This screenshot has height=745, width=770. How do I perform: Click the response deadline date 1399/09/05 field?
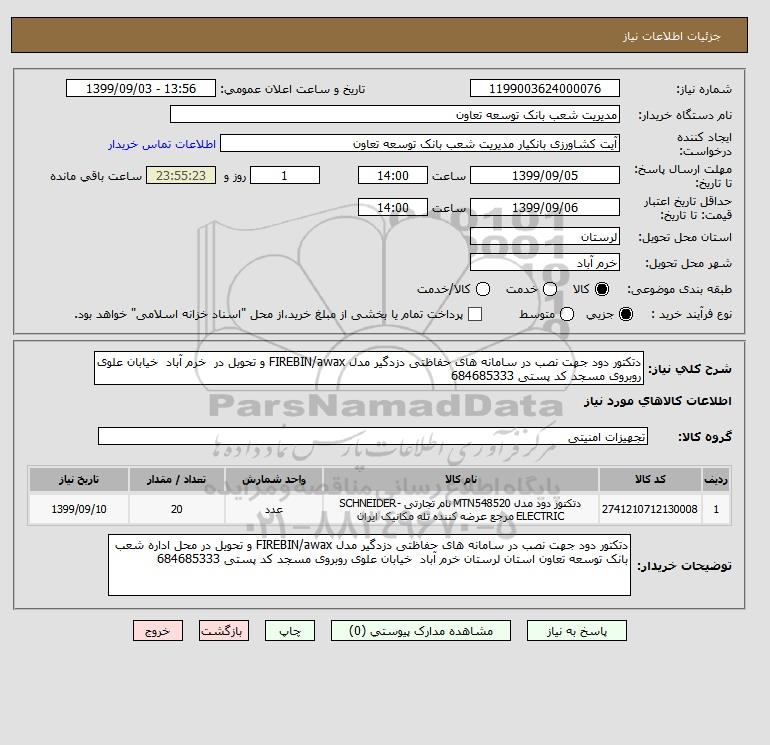(x=545, y=175)
